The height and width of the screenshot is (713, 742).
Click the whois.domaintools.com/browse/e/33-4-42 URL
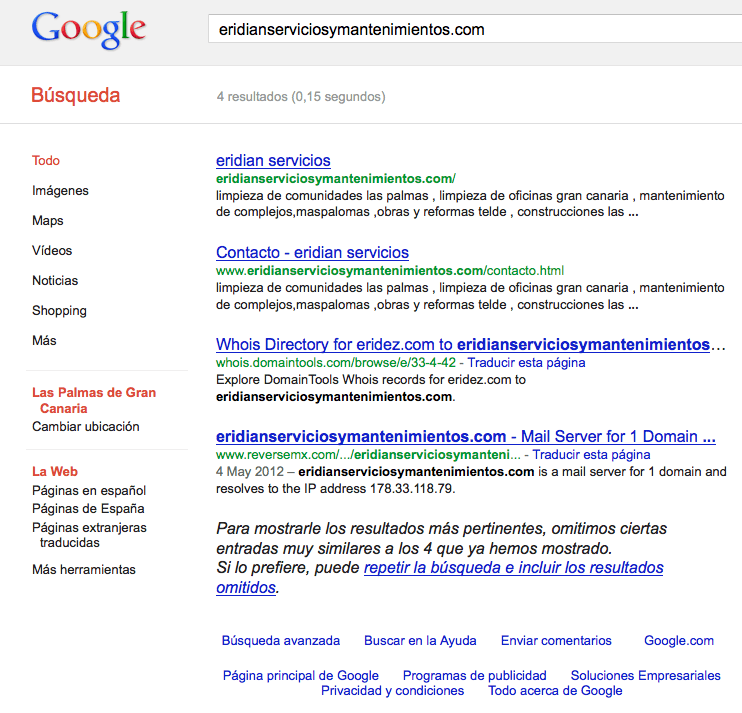[x=336, y=362]
